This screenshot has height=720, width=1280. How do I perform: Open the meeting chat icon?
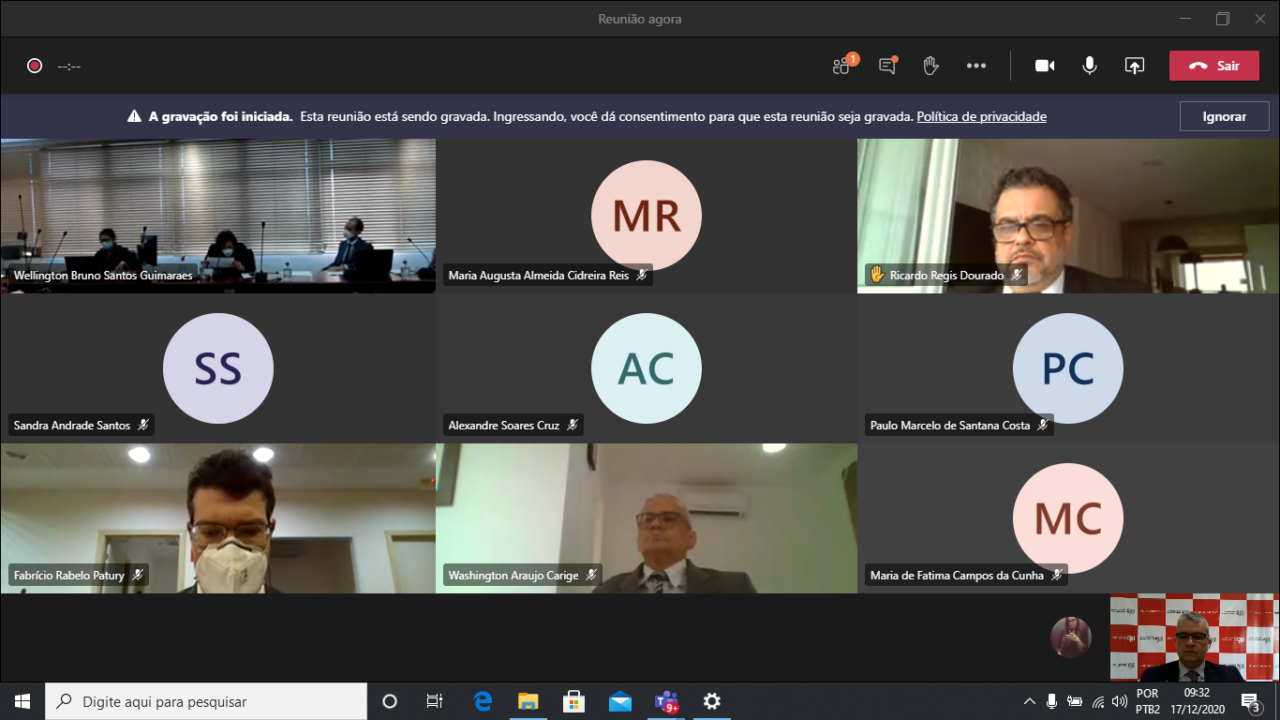[887, 66]
